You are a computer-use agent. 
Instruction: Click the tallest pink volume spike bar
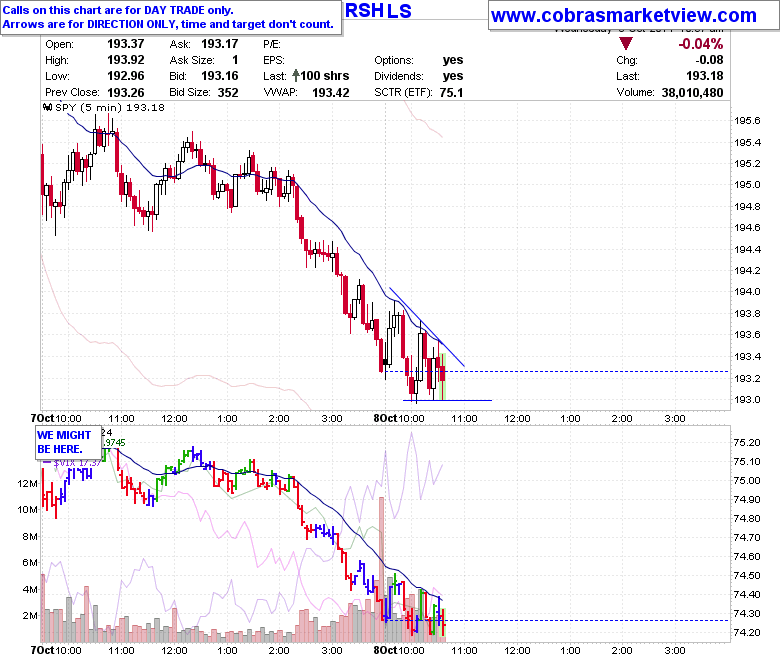[382, 569]
